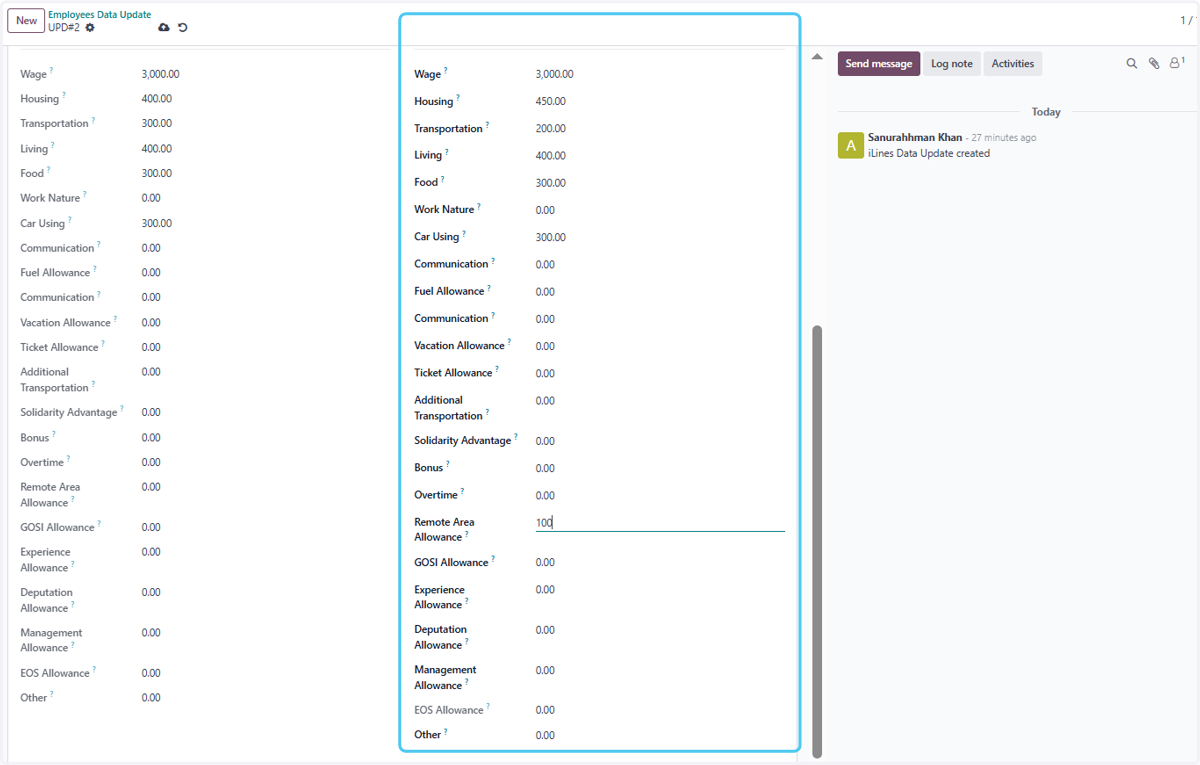The height and width of the screenshot is (765, 1200).
Task: Click the right-column Additional Transportation label
Action: point(449,407)
